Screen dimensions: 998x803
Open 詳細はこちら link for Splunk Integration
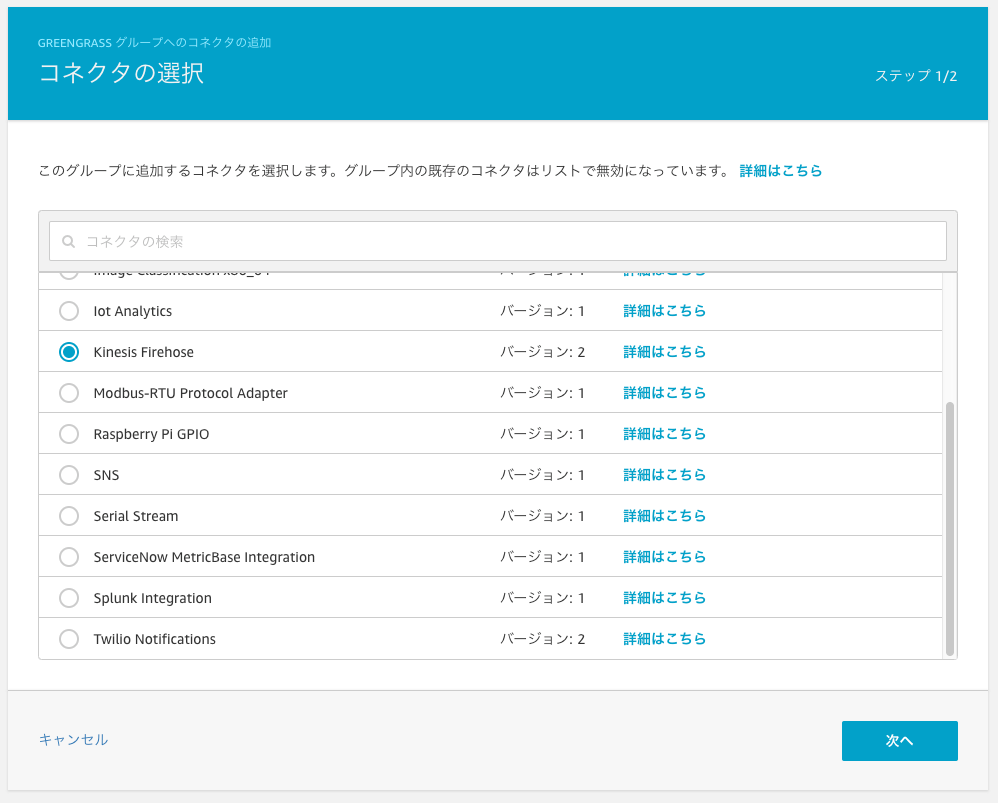tap(664, 598)
